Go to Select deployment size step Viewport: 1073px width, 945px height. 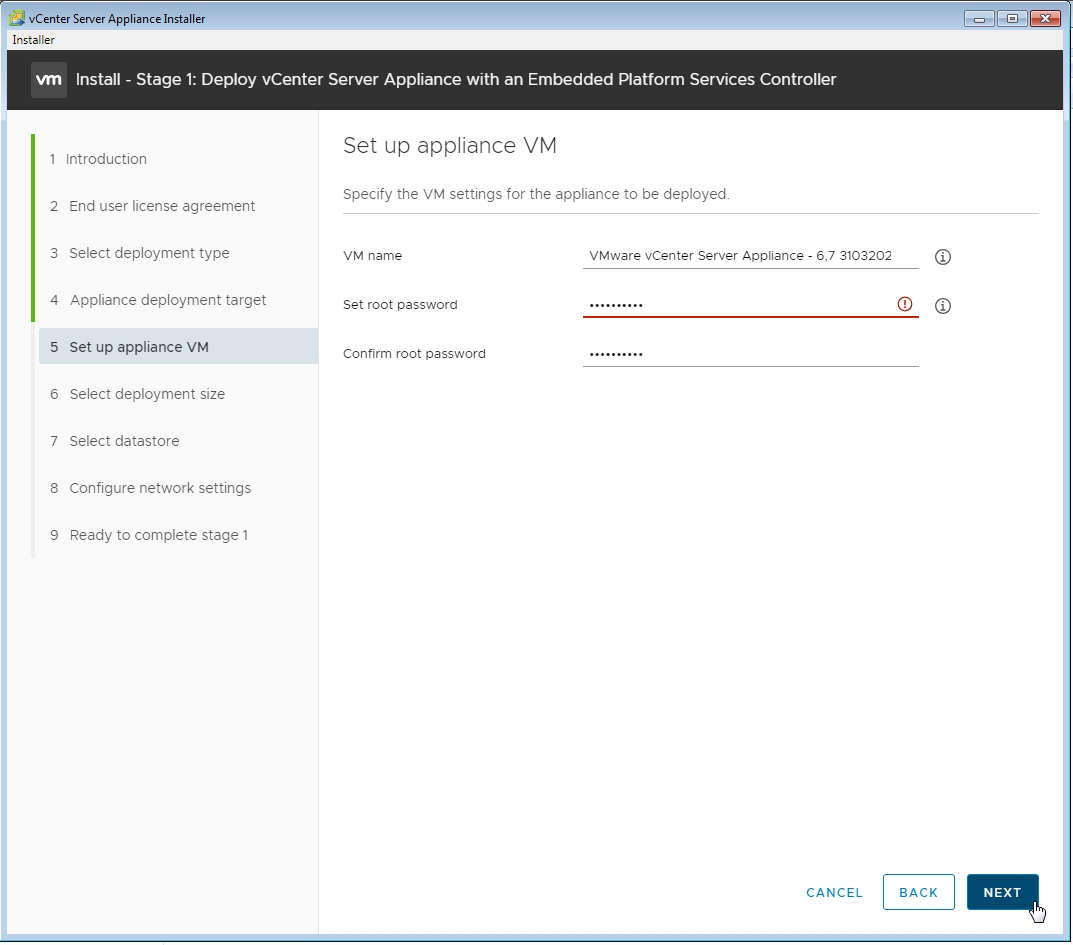click(147, 394)
